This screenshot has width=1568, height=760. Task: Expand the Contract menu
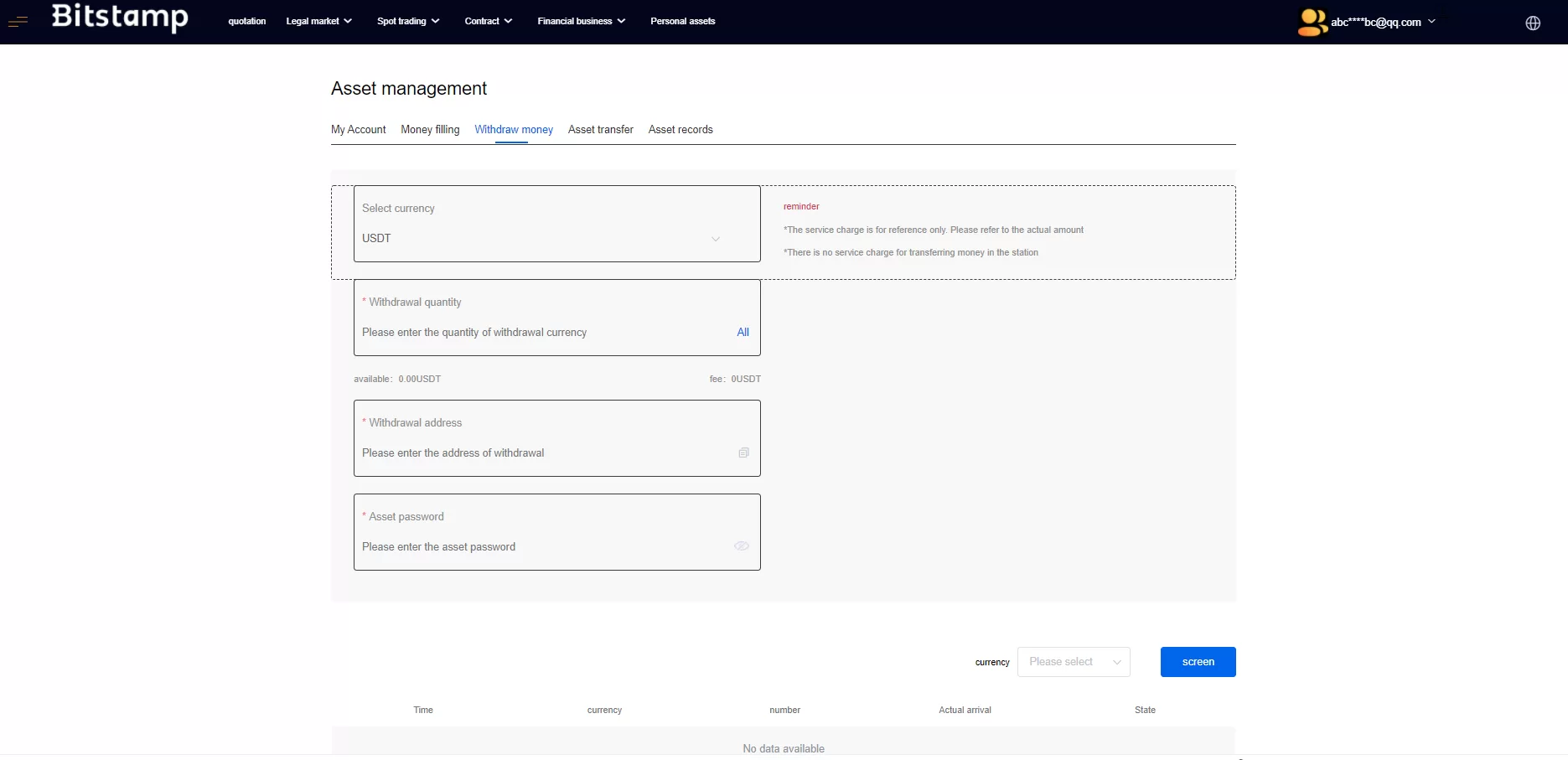pos(489,21)
